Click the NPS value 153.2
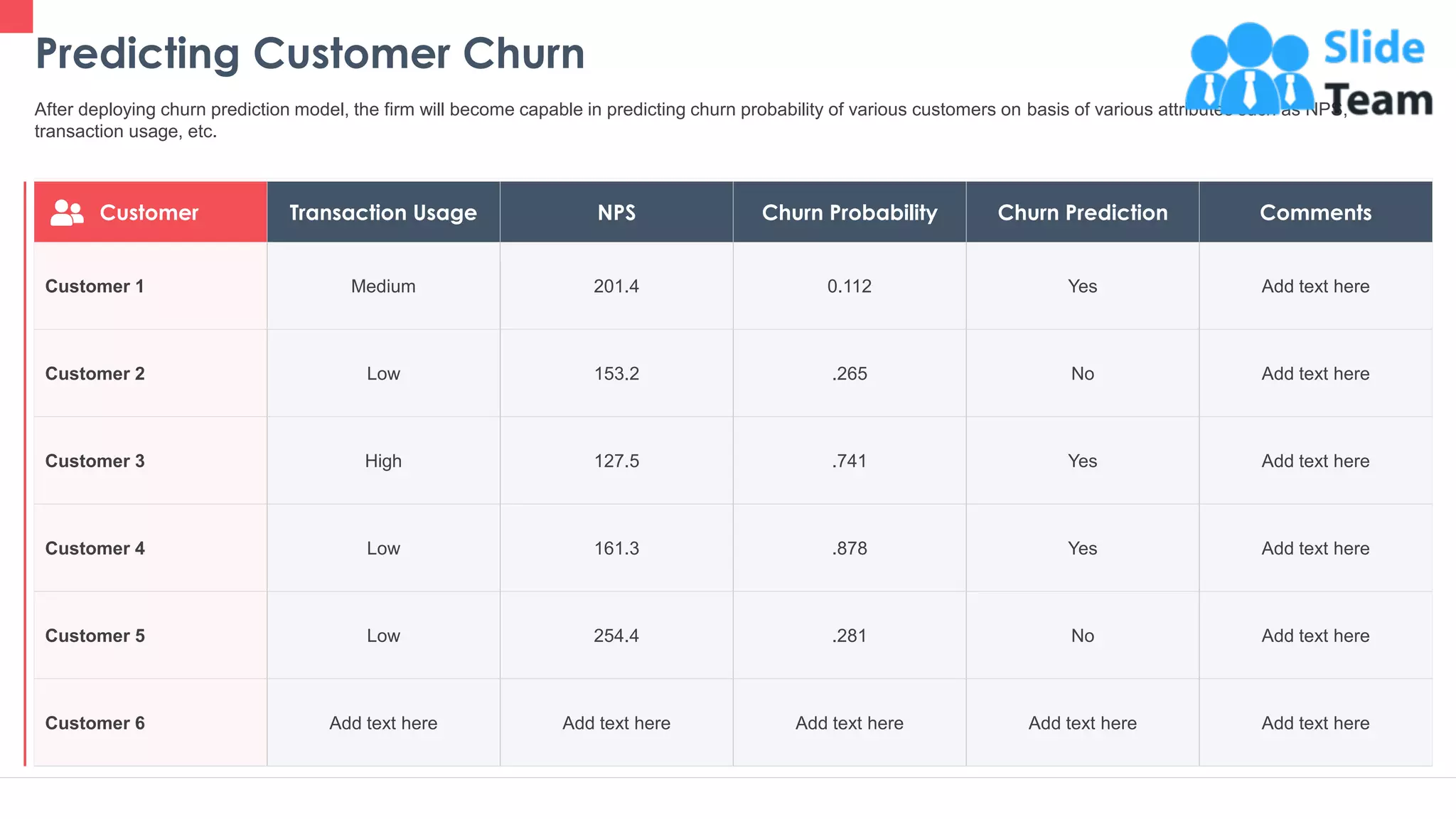 point(616,374)
